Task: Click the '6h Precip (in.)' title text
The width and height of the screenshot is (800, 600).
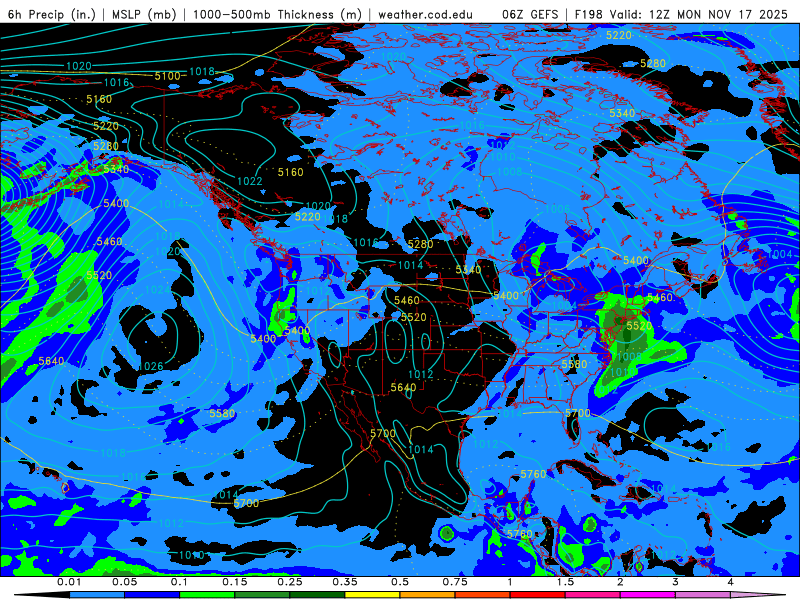Action: click(52, 14)
